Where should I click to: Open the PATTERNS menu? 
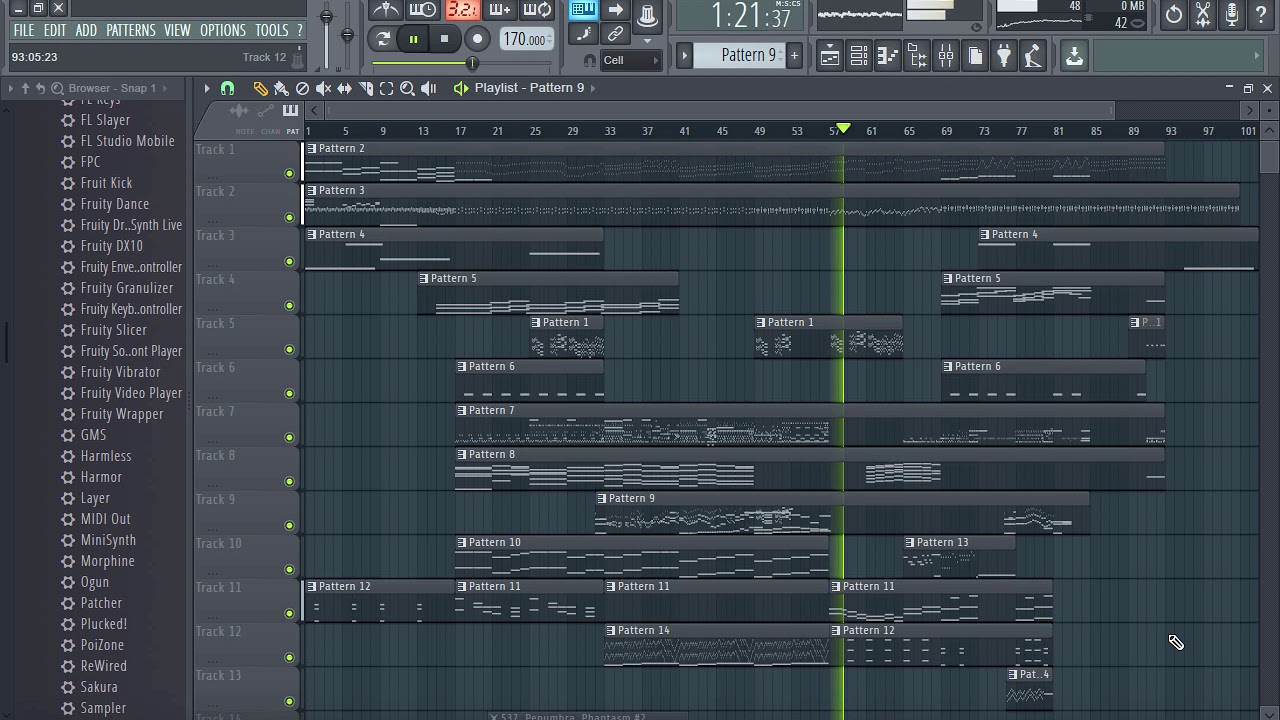(131, 30)
